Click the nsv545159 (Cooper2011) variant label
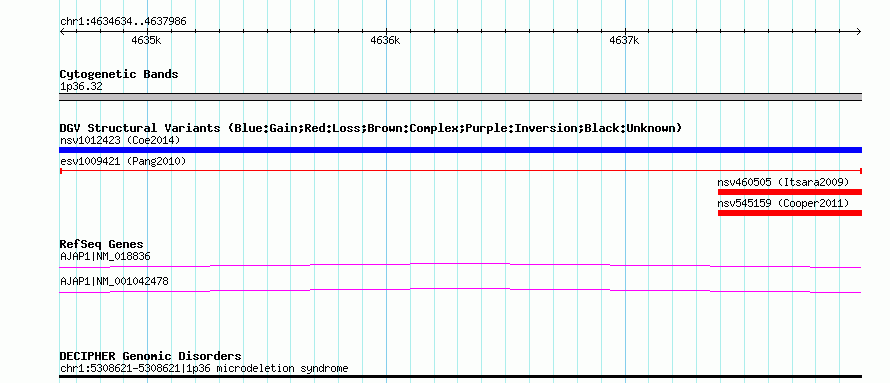The height and width of the screenshot is (383, 890). pos(783,203)
